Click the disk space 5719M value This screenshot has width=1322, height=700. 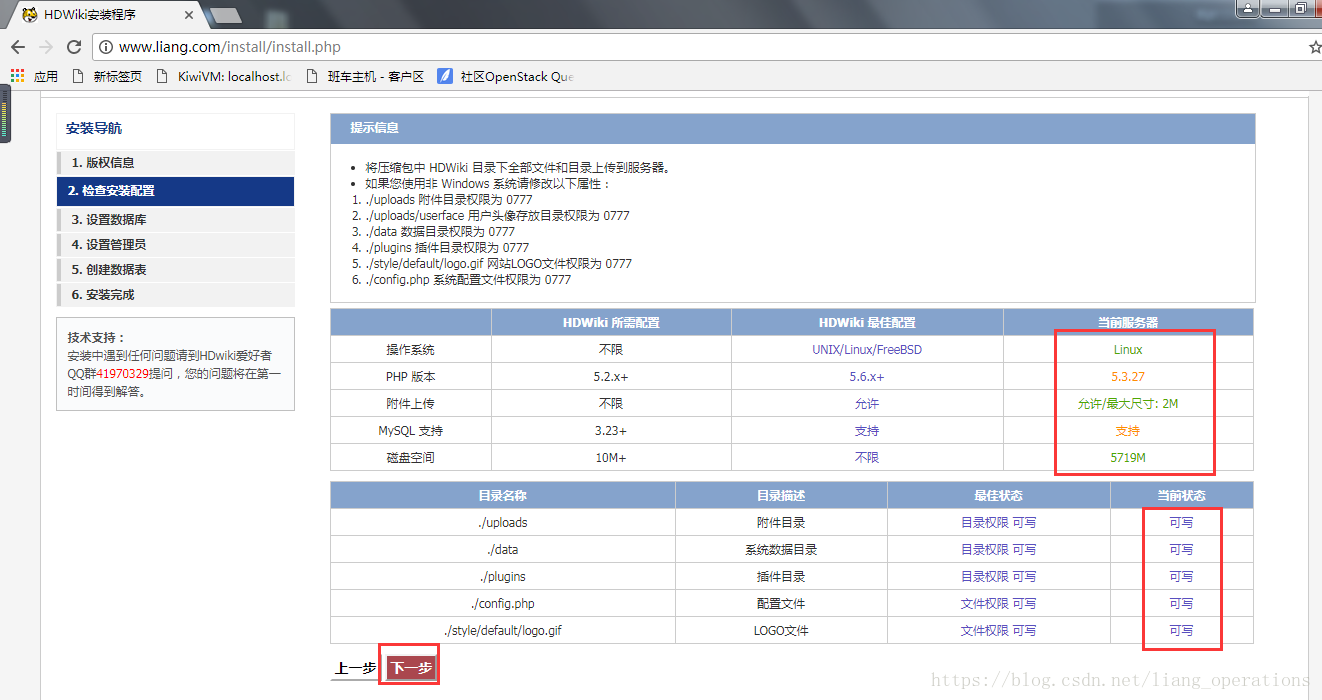pyautogui.click(x=1128, y=458)
